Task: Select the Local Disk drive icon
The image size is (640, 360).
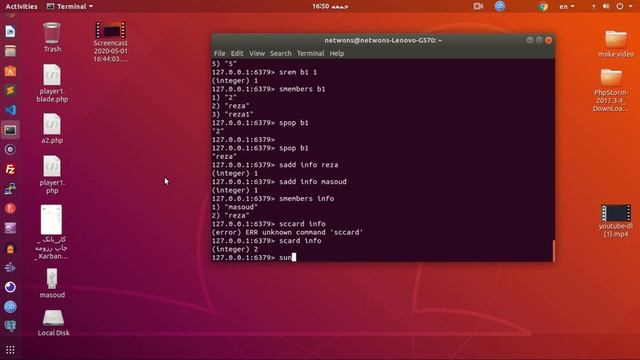Action: click(x=53, y=323)
